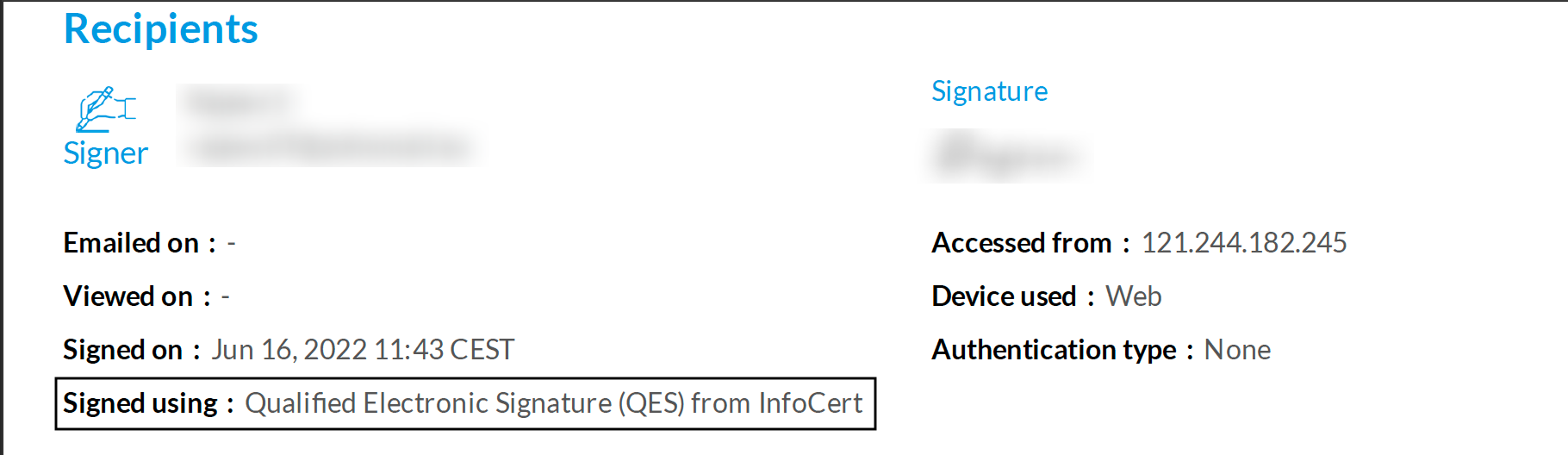This screenshot has width=1568, height=455.
Task: Select the IP address 121.244.182.245
Action: [x=1243, y=243]
